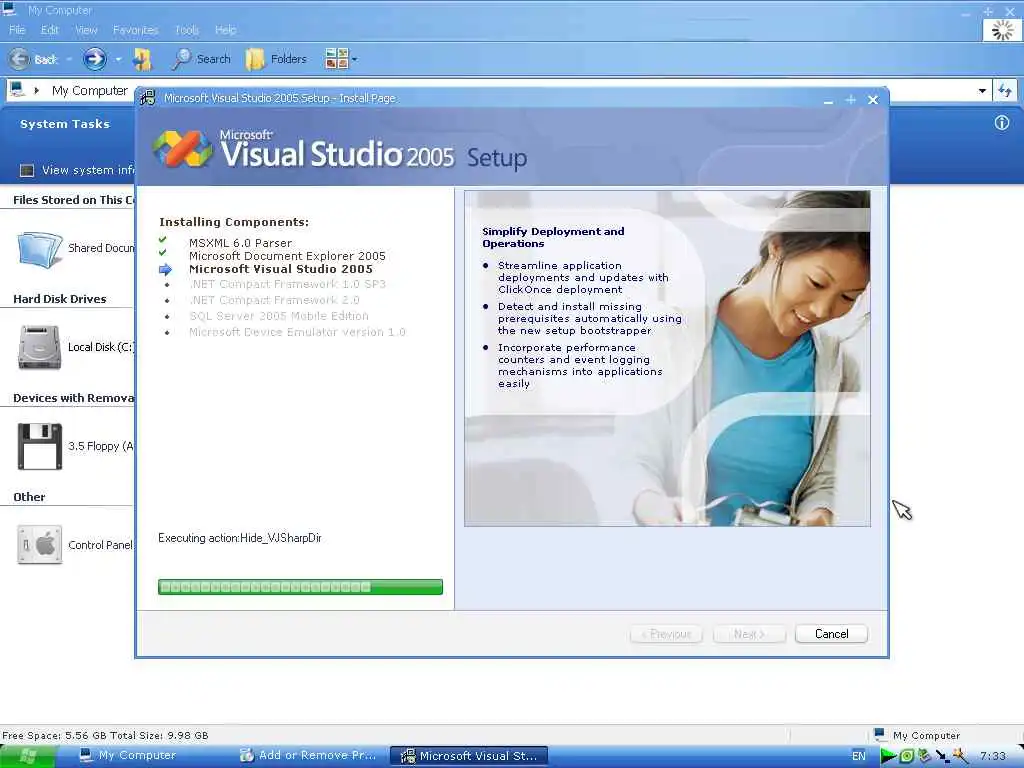Open the Edit menu in My Computer

[50, 30]
